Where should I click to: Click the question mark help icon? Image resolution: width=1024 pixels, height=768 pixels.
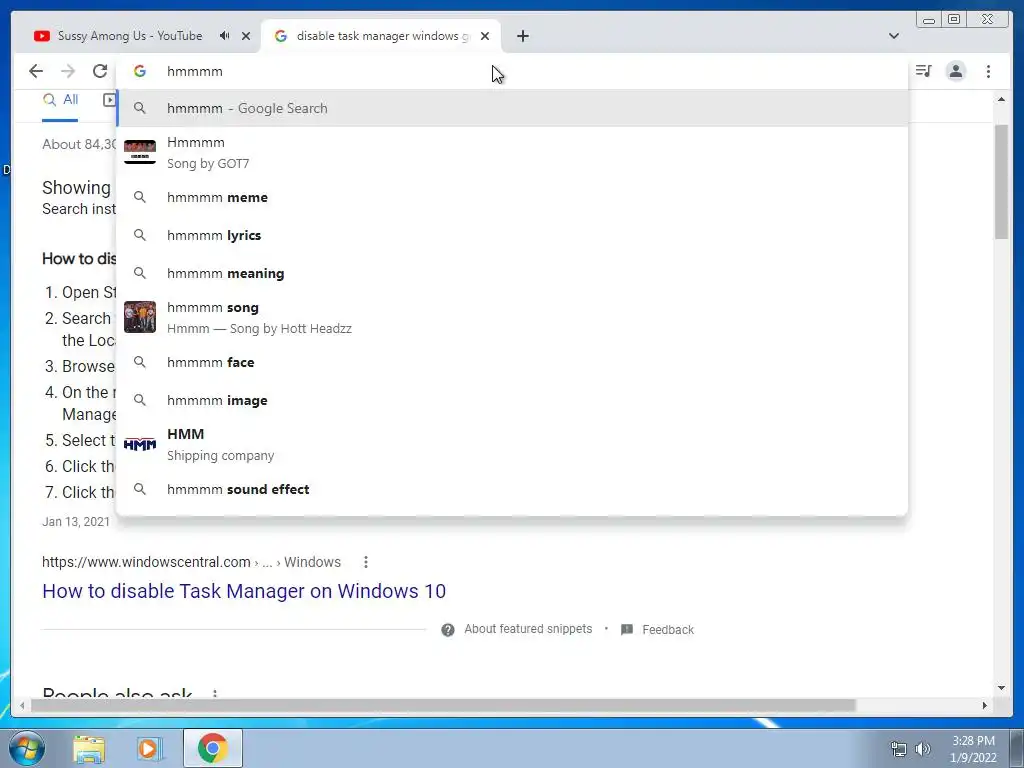[447, 630]
